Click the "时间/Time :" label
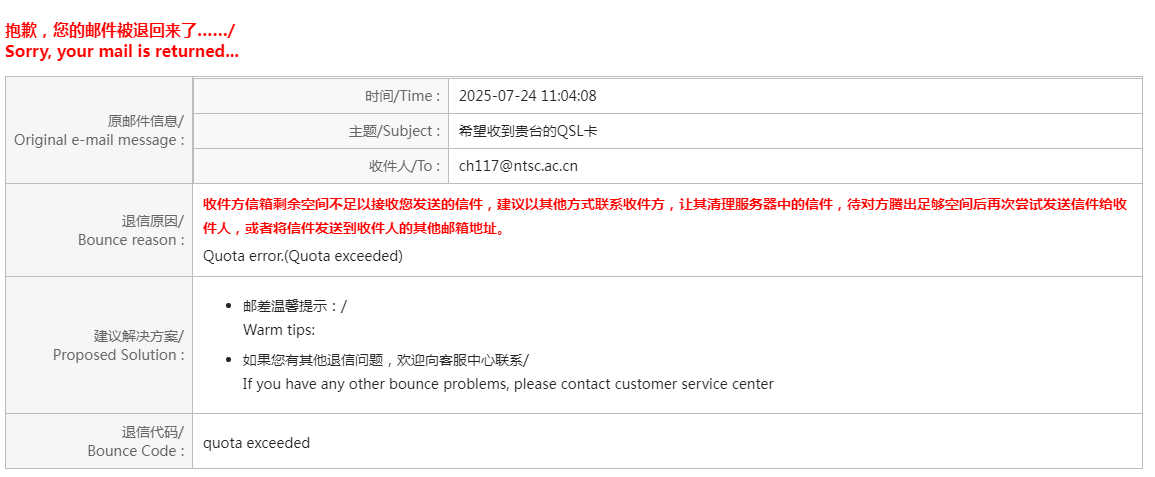The width and height of the screenshot is (1155, 477). click(x=403, y=96)
